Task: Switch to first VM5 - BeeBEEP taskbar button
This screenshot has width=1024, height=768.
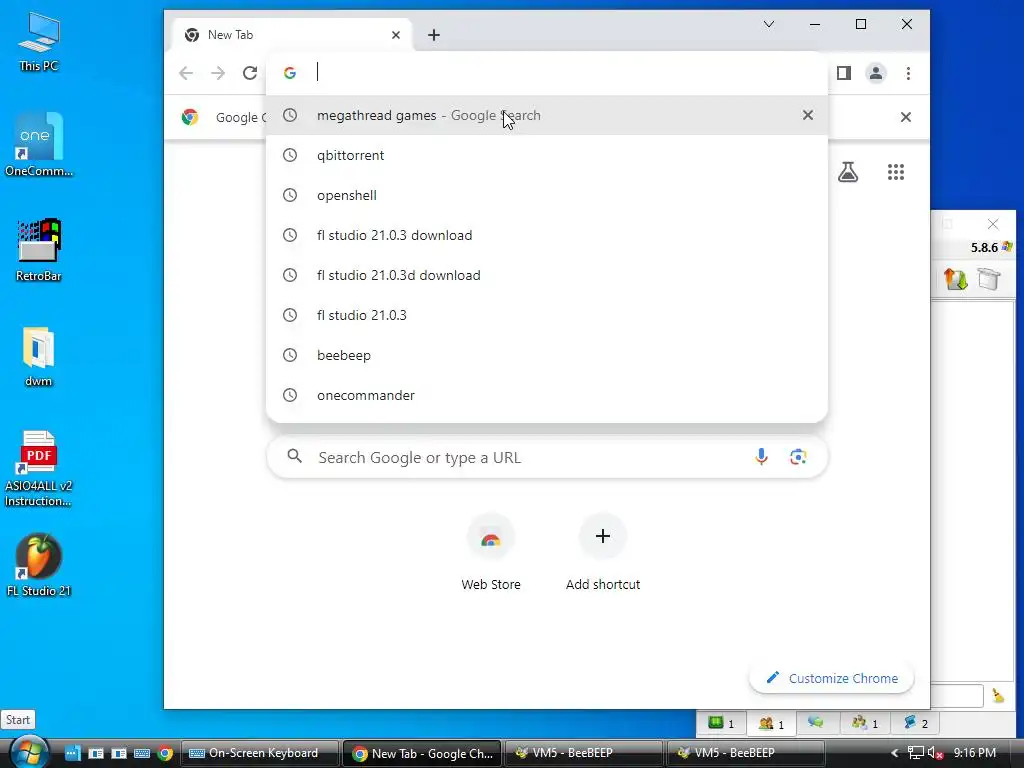Action: (584, 753)
